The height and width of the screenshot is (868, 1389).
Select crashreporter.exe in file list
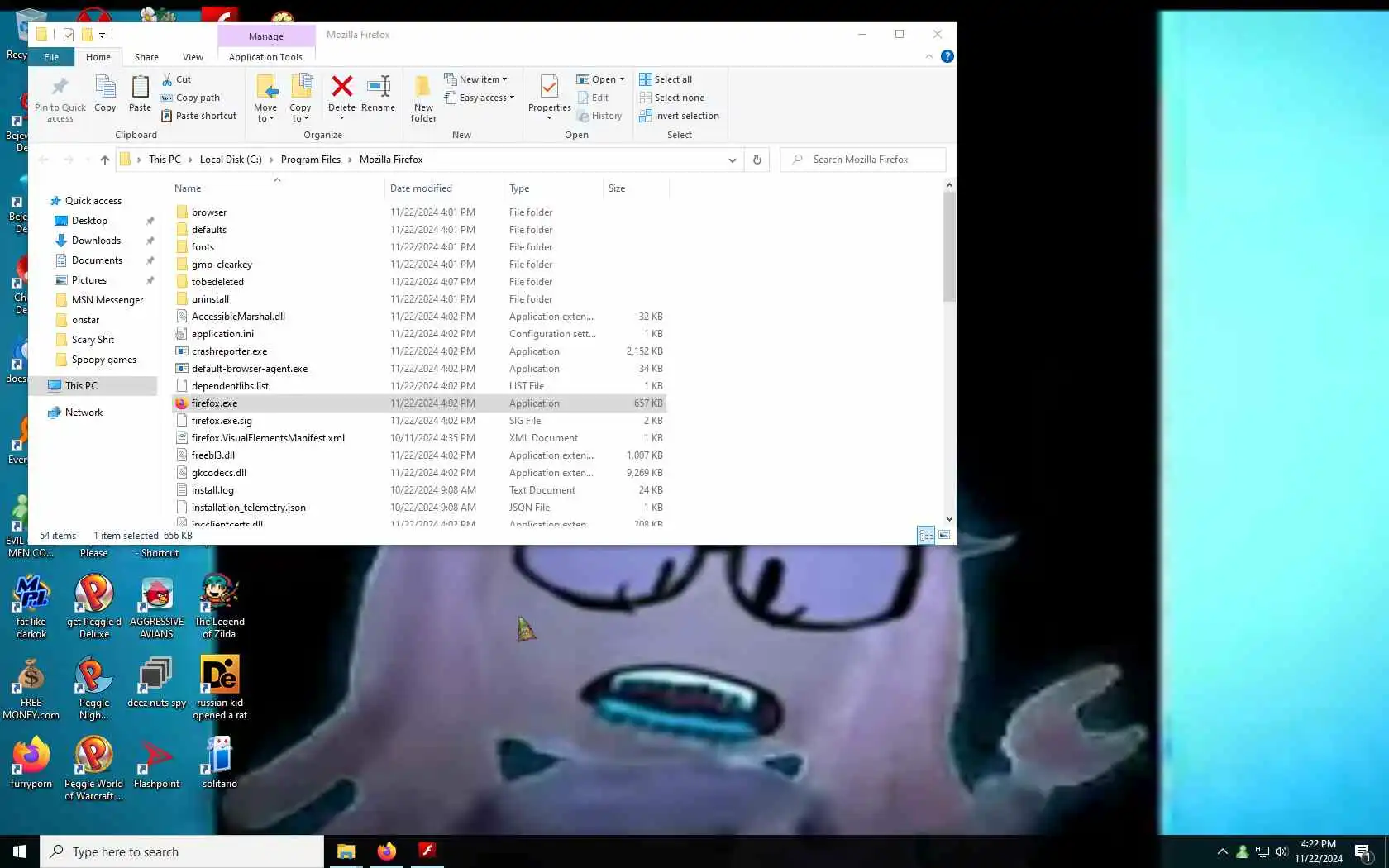(x=418, y=351)
